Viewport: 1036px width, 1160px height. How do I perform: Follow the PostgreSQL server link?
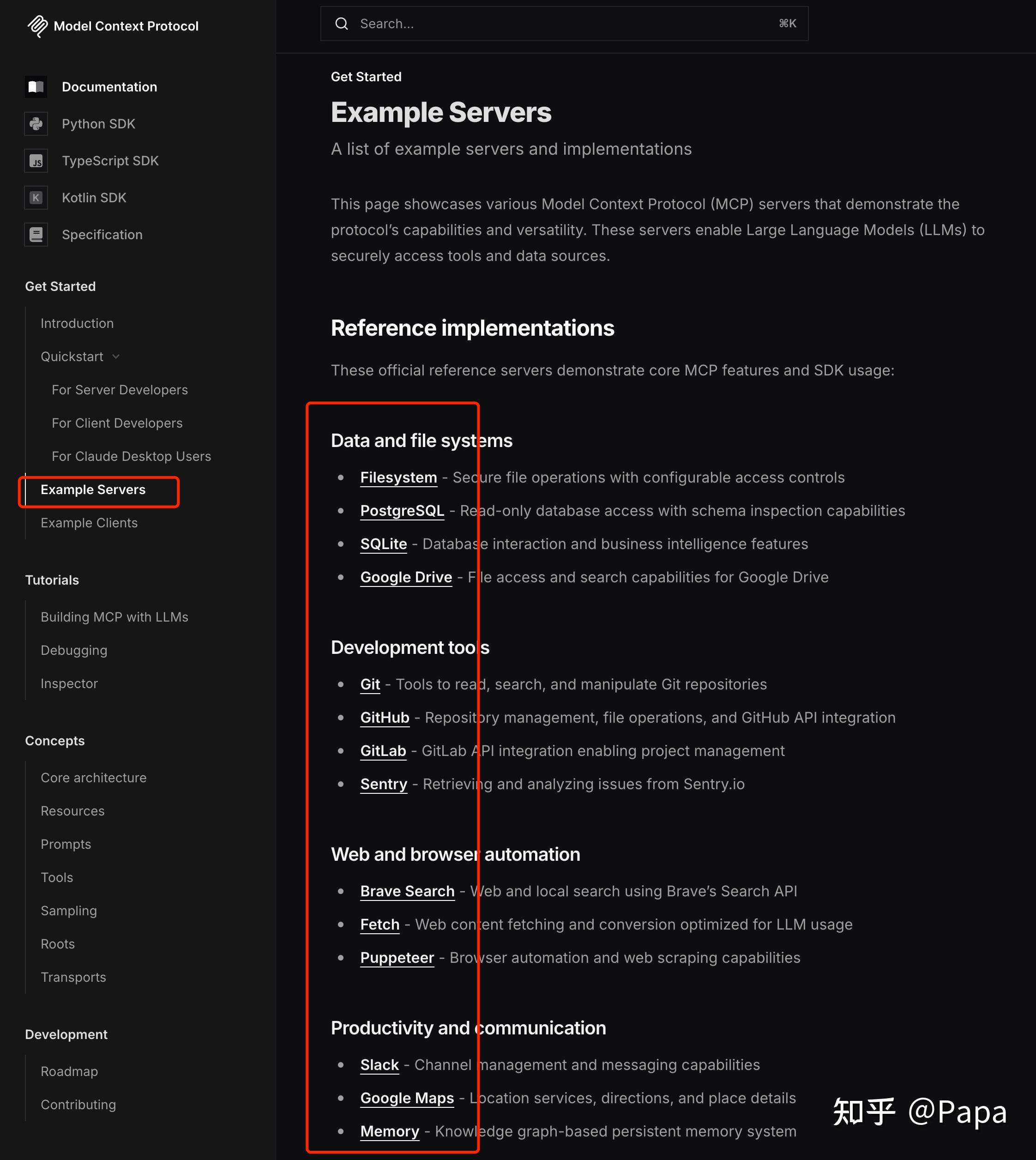click(x=402, y=511)
